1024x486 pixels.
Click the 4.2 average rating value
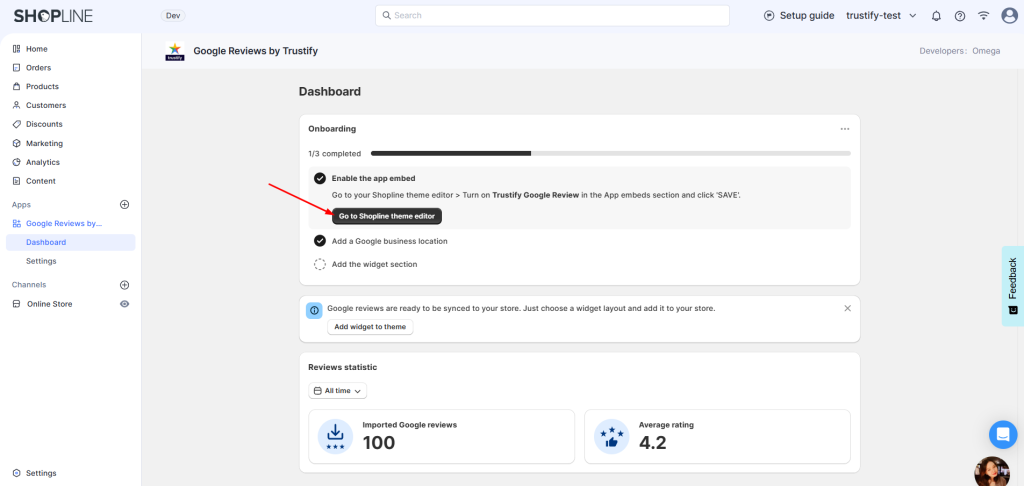(x=652, y=443)
